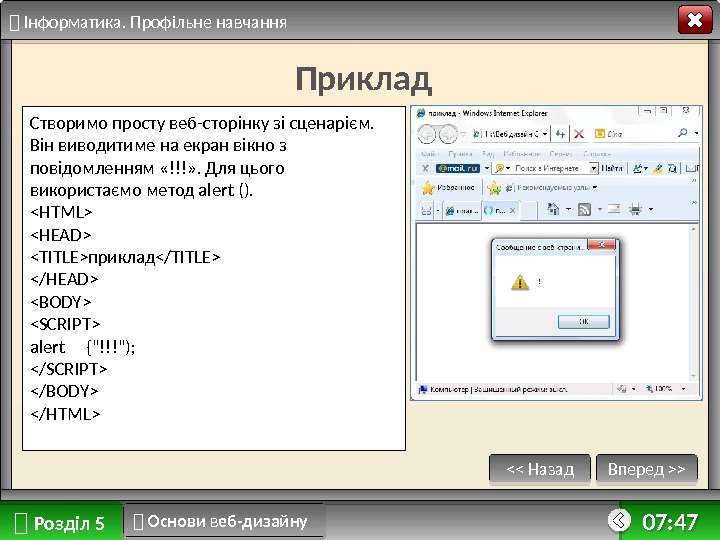
Task: Open the Избранное menu in the menu bar
Action: (521, 154)
